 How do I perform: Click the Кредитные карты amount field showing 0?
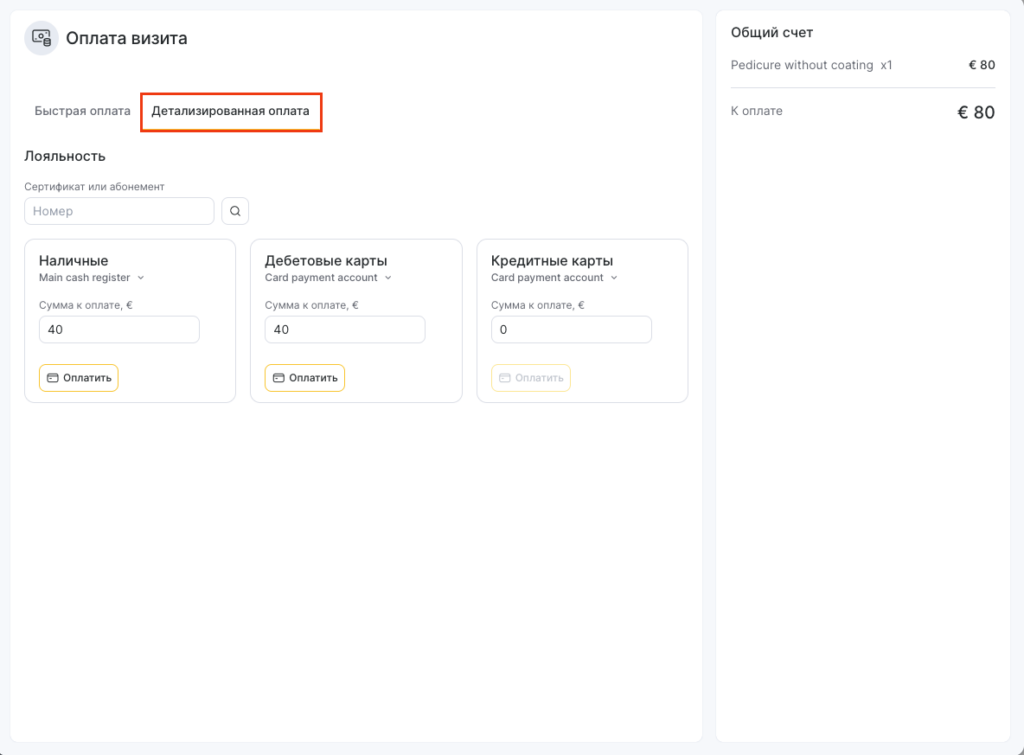[x=571, y=330]
